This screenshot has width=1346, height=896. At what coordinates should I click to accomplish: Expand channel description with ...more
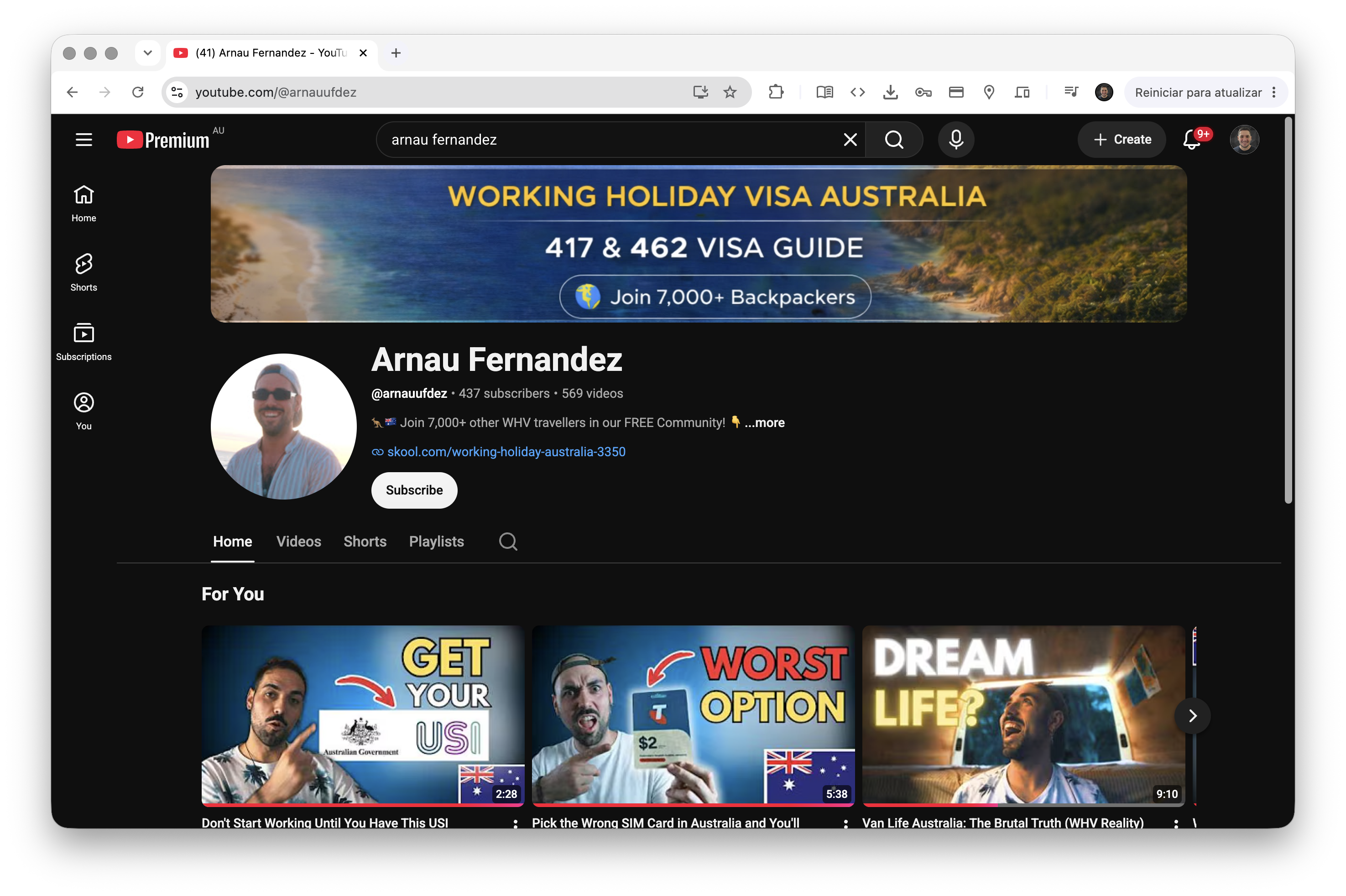(x=764, y=423)
